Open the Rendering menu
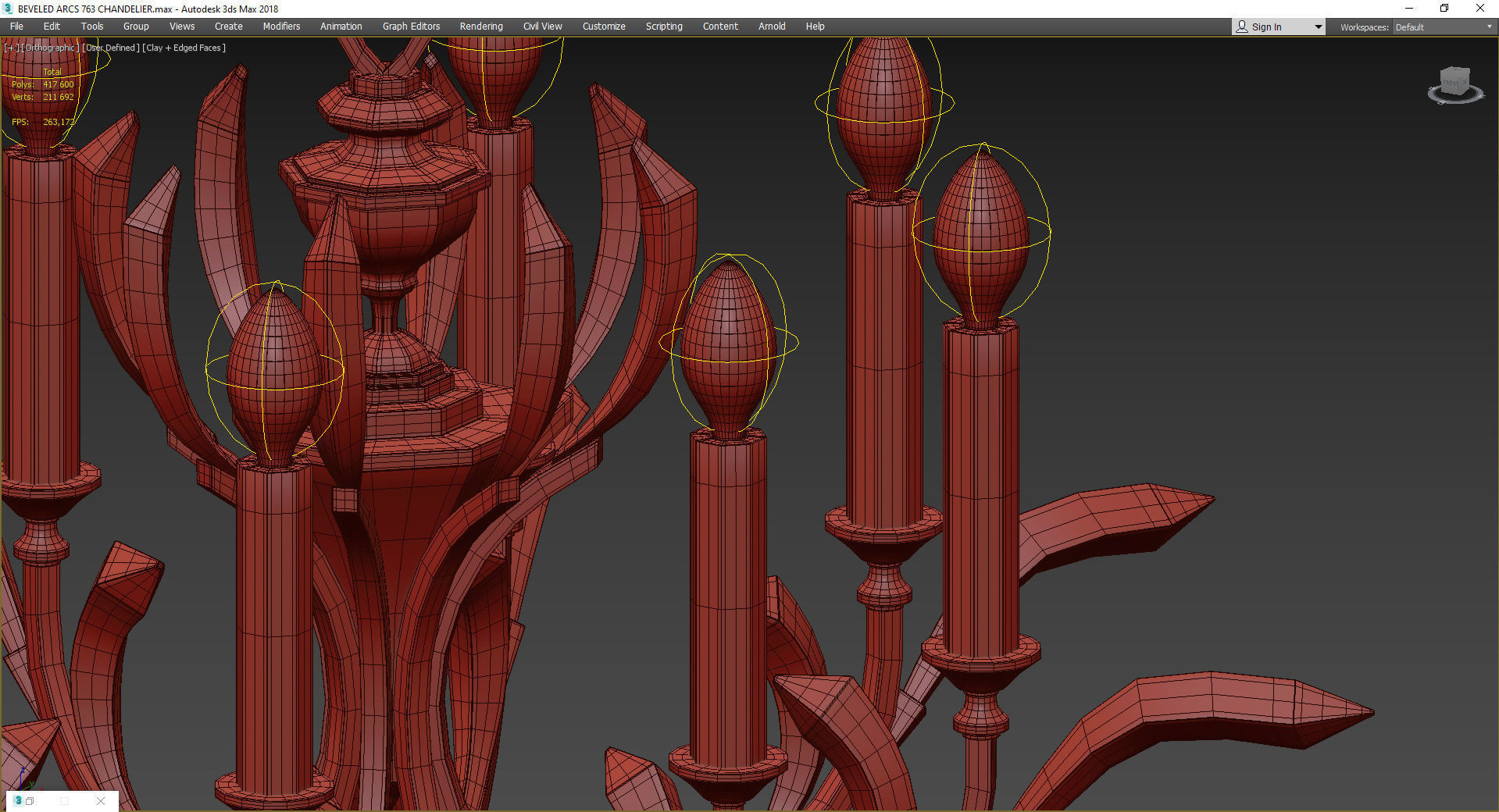Screen dimensions: 1499x812 [x=481, y=27]
